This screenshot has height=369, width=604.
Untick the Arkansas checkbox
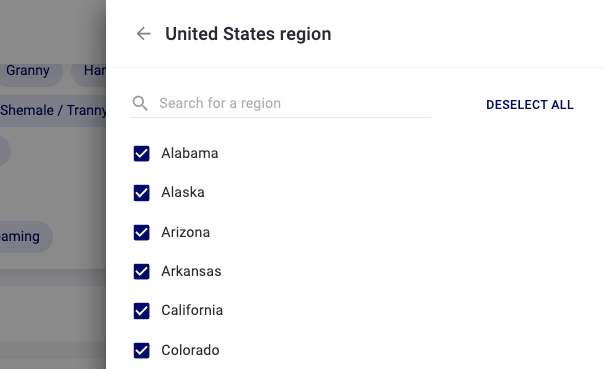(141, 272)
